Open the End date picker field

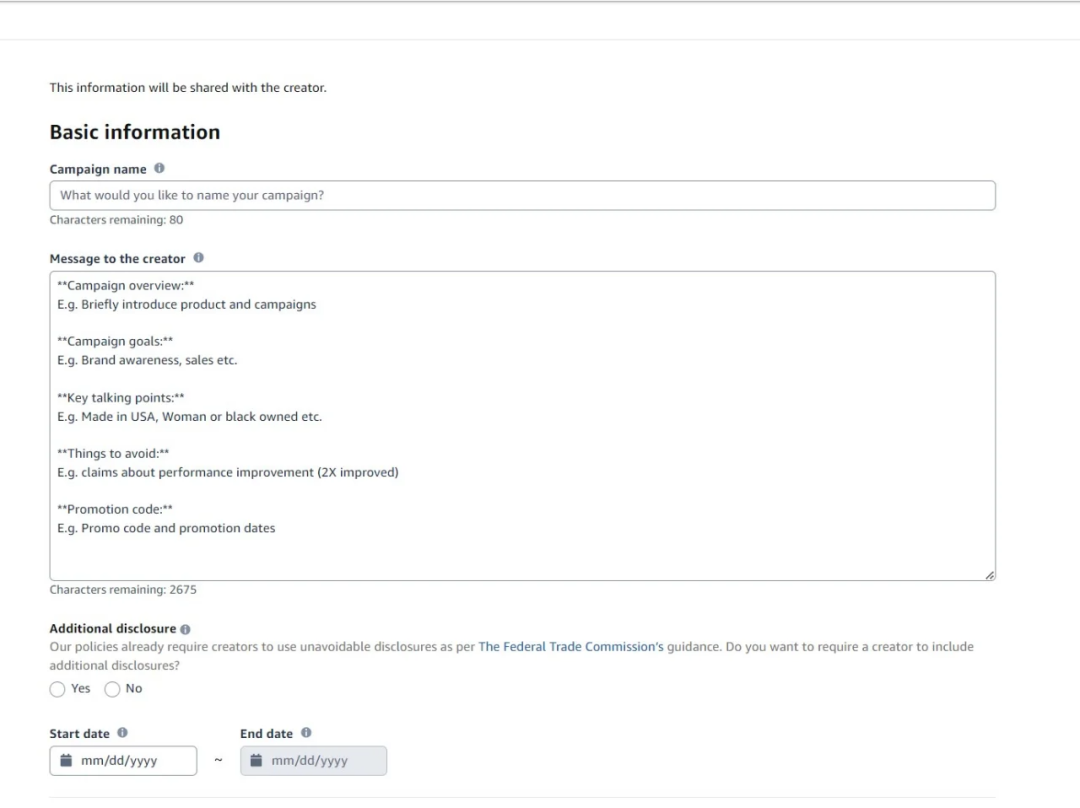[313, 760]
